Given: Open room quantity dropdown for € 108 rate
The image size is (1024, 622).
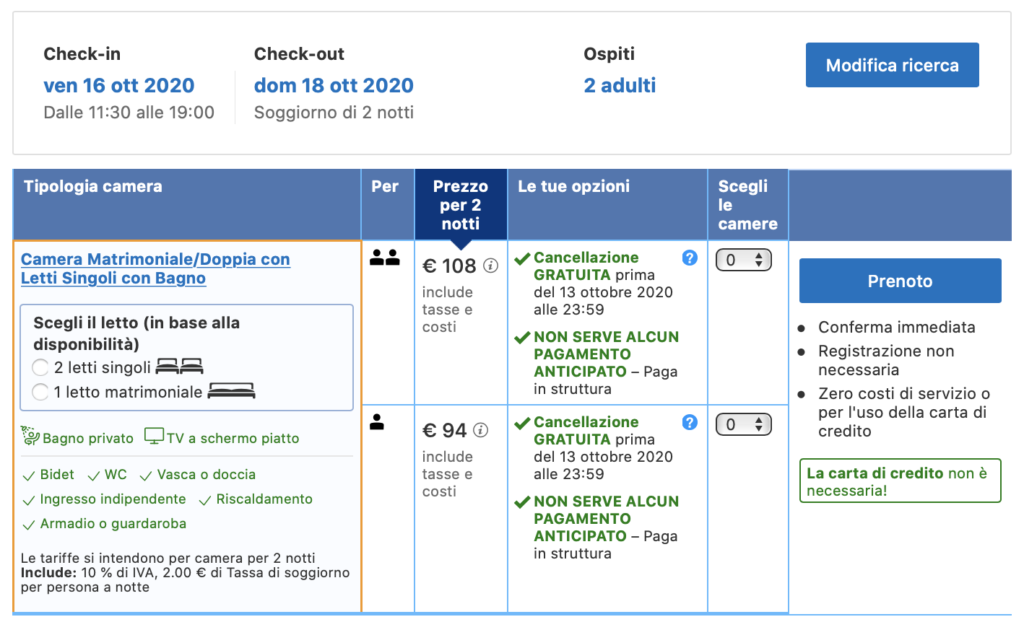Looking at the screenshot, I should [x=743, y=260].
